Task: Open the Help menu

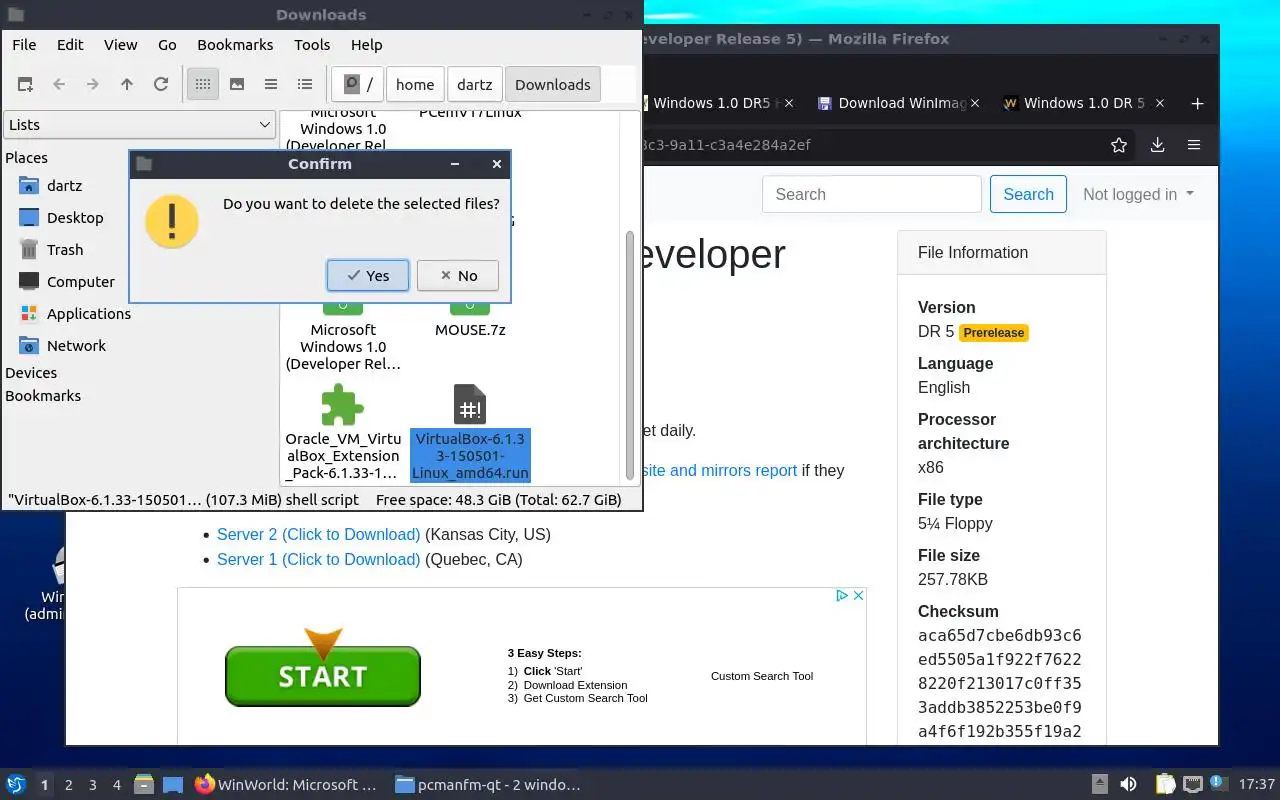Action: [x=366, y=45]
